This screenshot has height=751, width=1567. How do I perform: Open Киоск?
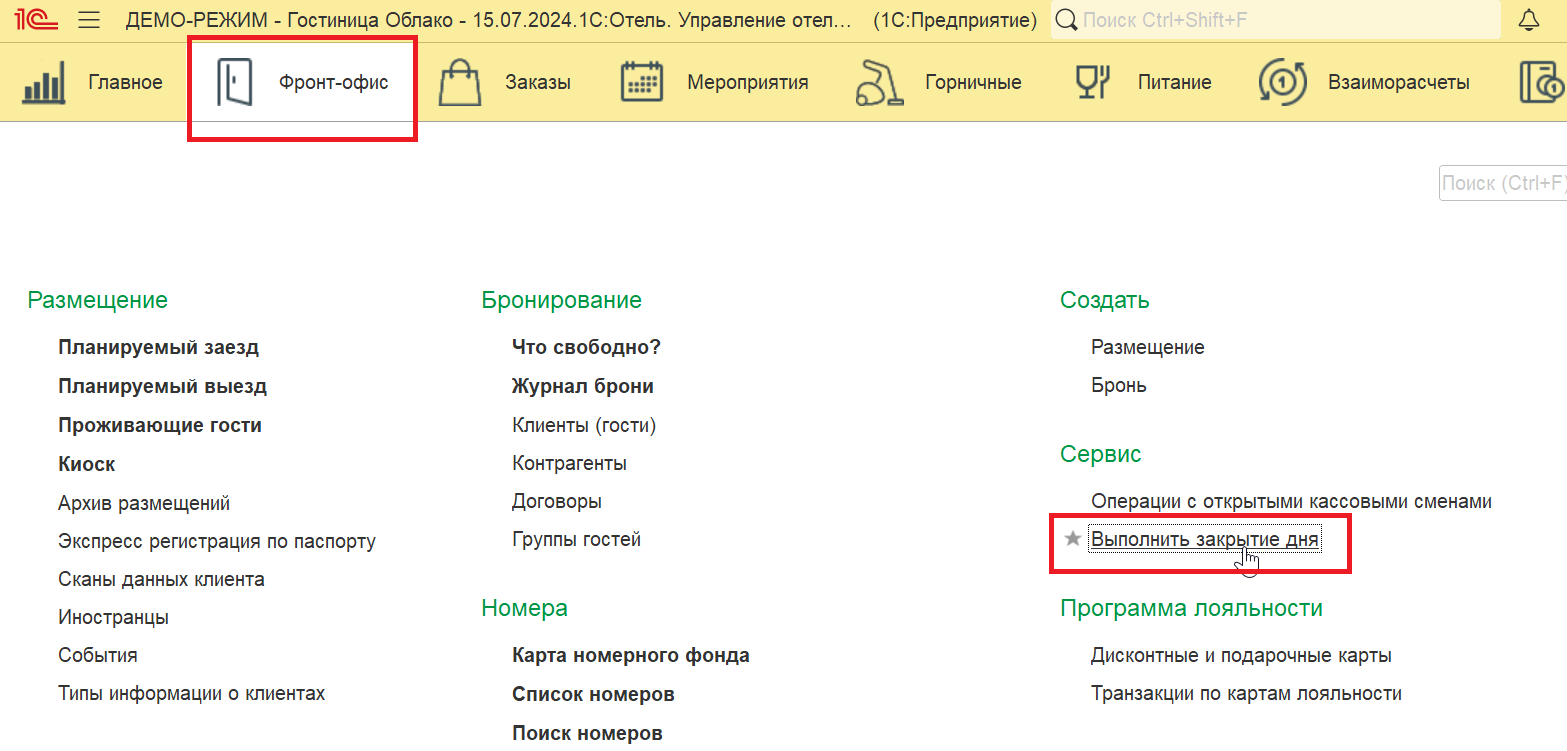87,464
